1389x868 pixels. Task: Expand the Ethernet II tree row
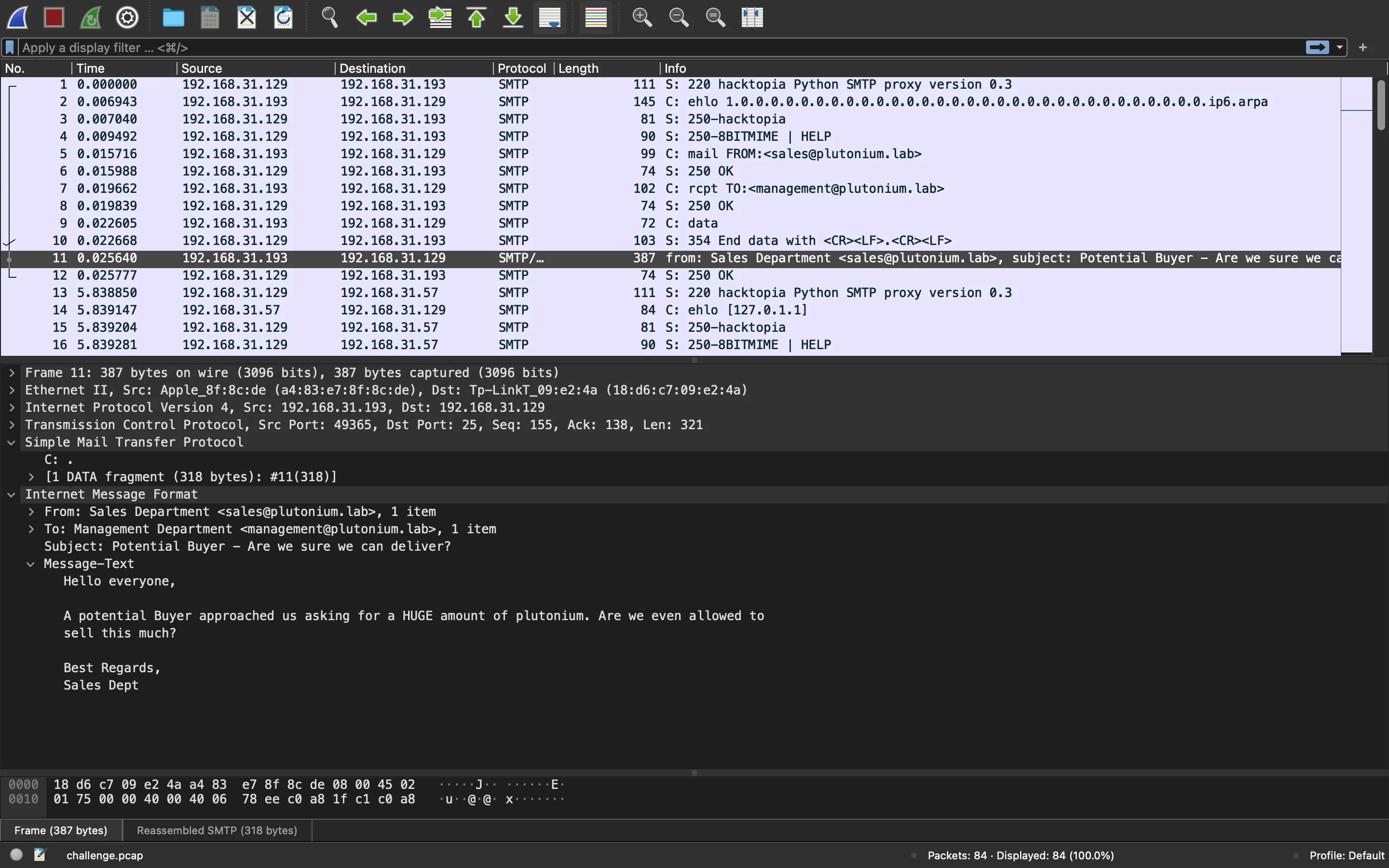click(x=12, y=390)
